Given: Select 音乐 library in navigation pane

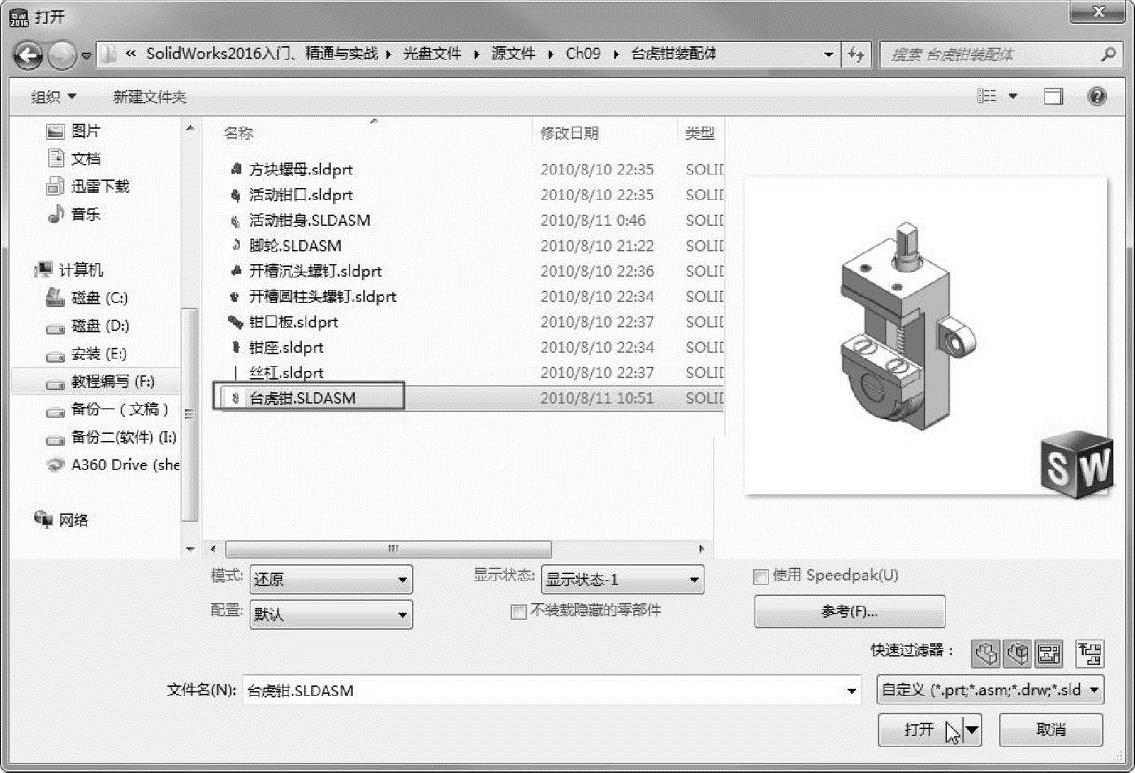Looking at the screenshot, I should pyautogui.click(x=73, y=214).
